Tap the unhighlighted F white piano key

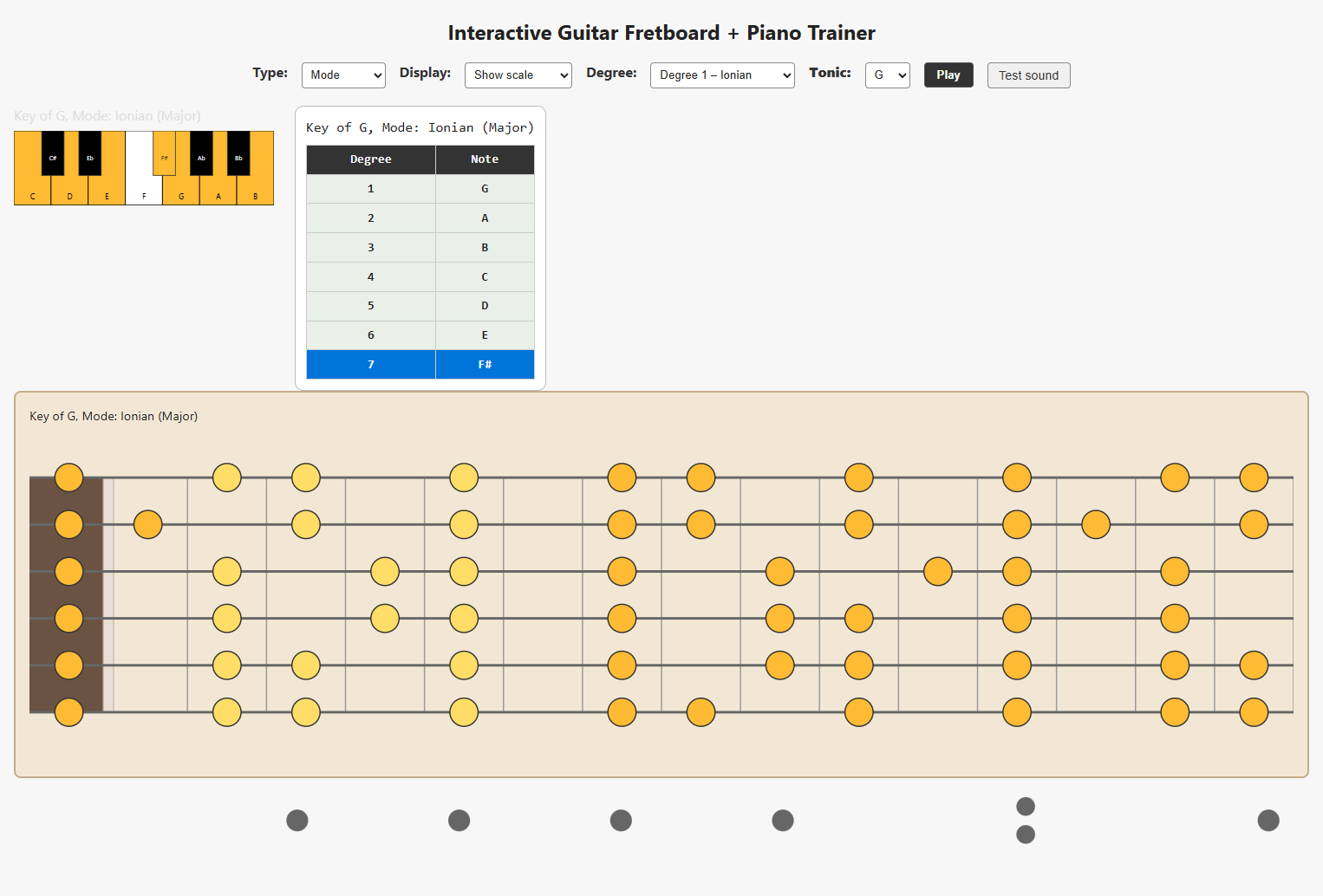(144, 191)
